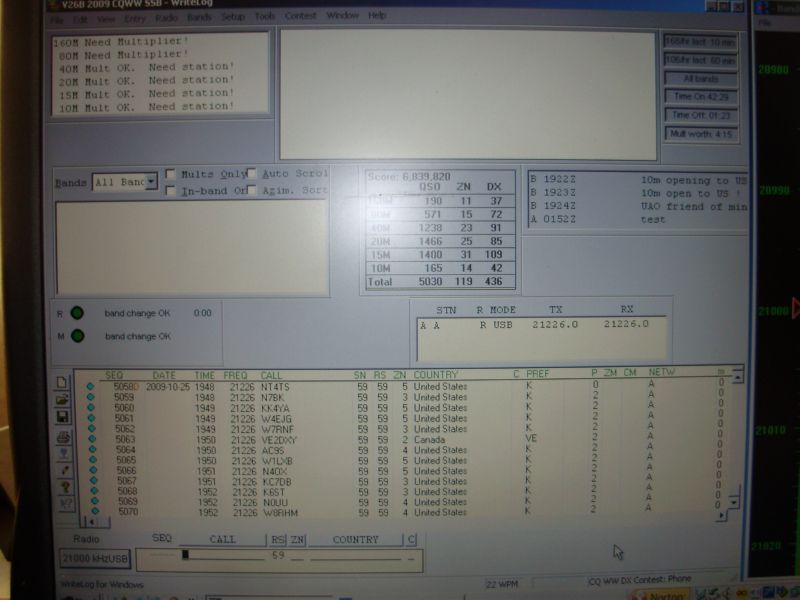Click the green M band change indicator

click(x=77, y=336)
